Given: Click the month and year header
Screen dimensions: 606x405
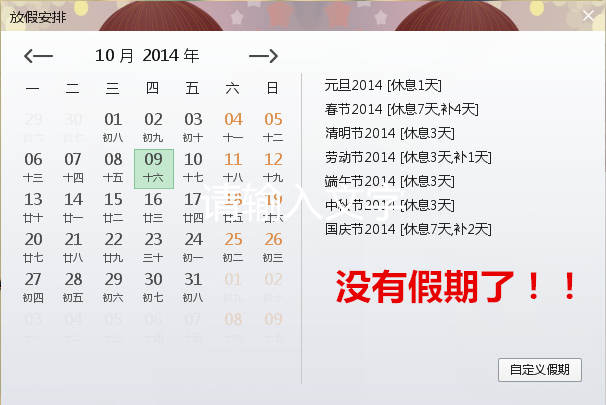Looking at the screenshot, I should click(147, 56).
